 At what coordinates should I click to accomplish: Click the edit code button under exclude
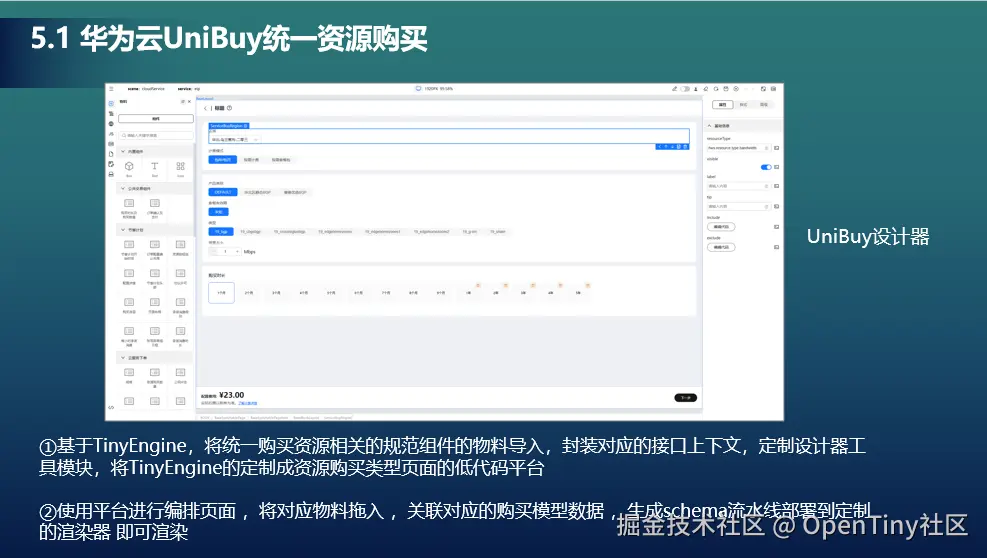click(721, 247)
